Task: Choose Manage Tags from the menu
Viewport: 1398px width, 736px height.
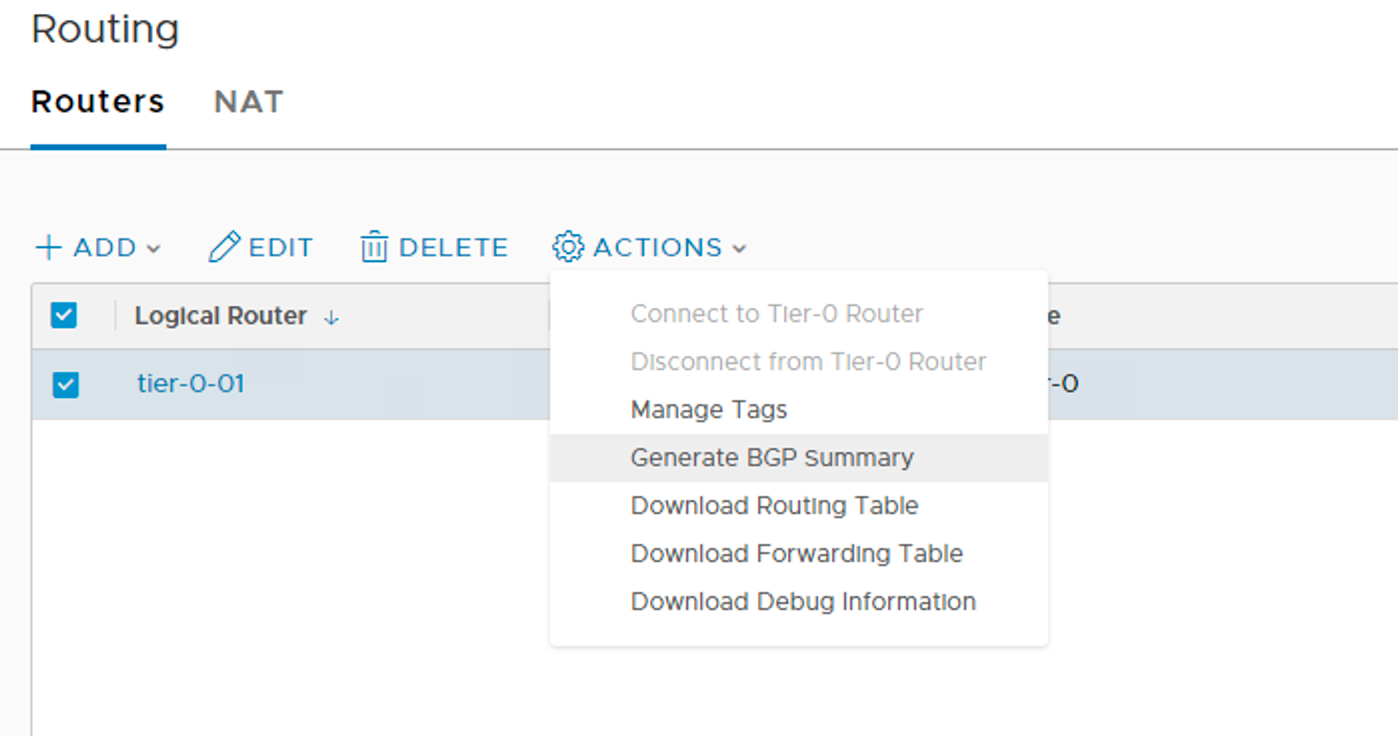Action: 709,410
